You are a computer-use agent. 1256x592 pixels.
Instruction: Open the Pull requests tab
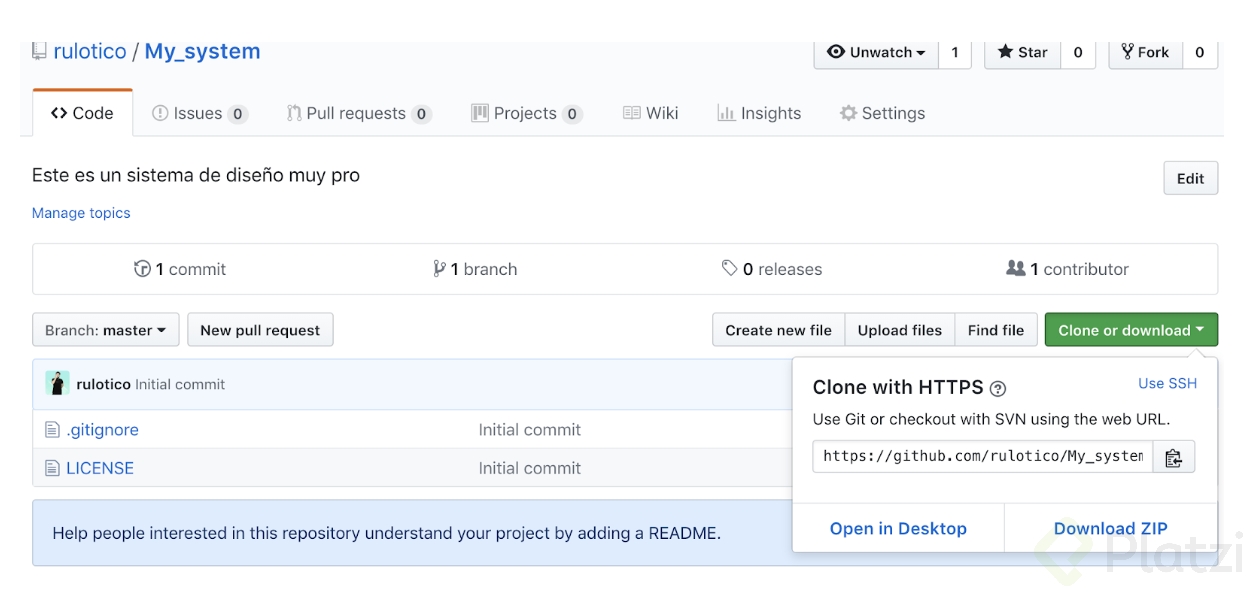359,114
